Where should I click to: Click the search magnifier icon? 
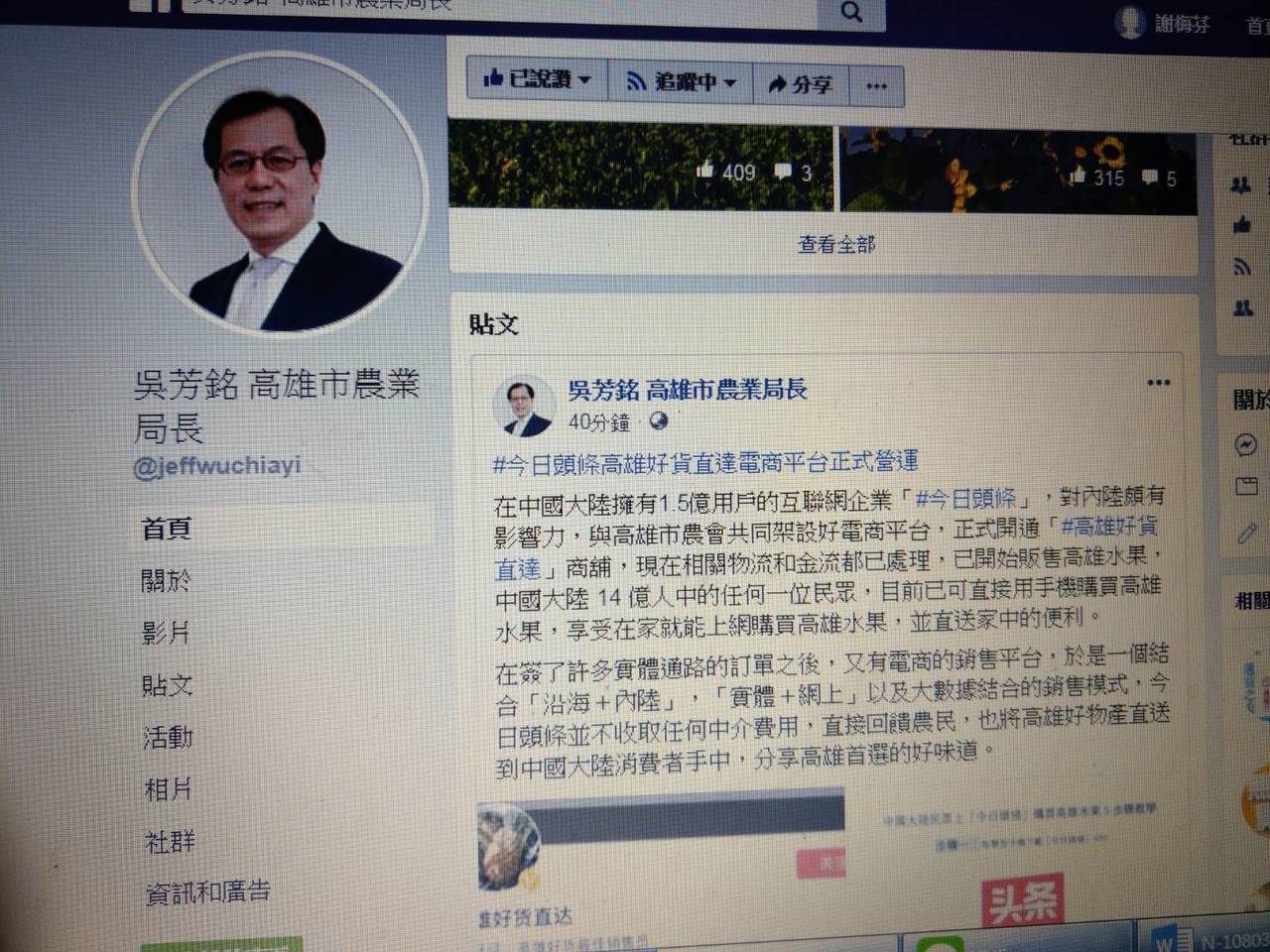coord(850,11)
